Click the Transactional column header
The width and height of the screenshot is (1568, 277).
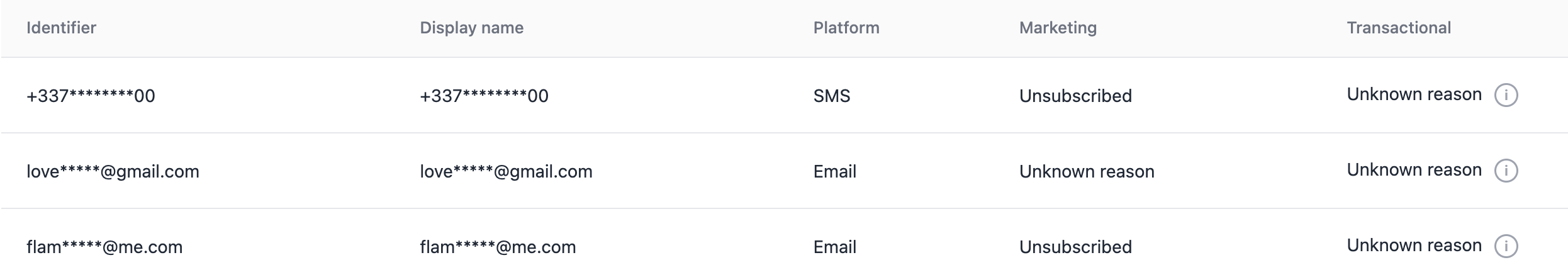point(1398,28)
